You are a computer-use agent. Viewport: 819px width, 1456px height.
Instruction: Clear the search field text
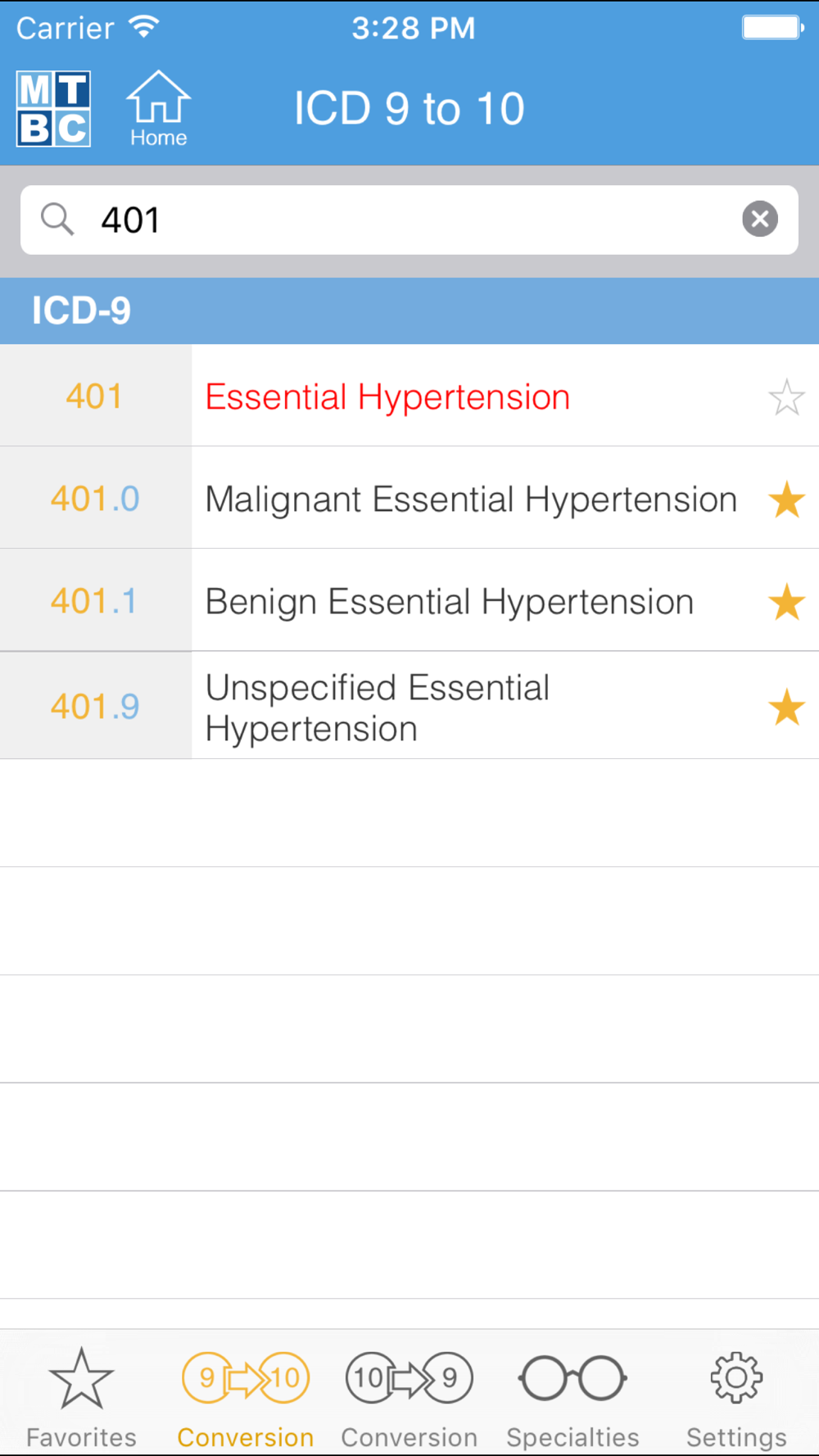[759, 219]
